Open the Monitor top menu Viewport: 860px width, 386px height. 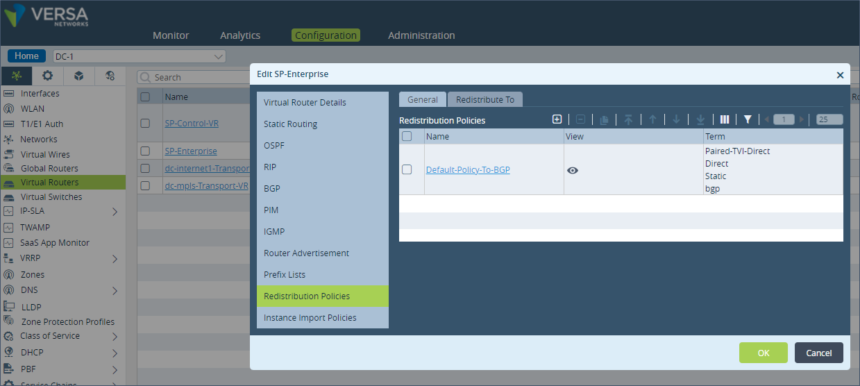pyautogui.click(x=171, y=36)
